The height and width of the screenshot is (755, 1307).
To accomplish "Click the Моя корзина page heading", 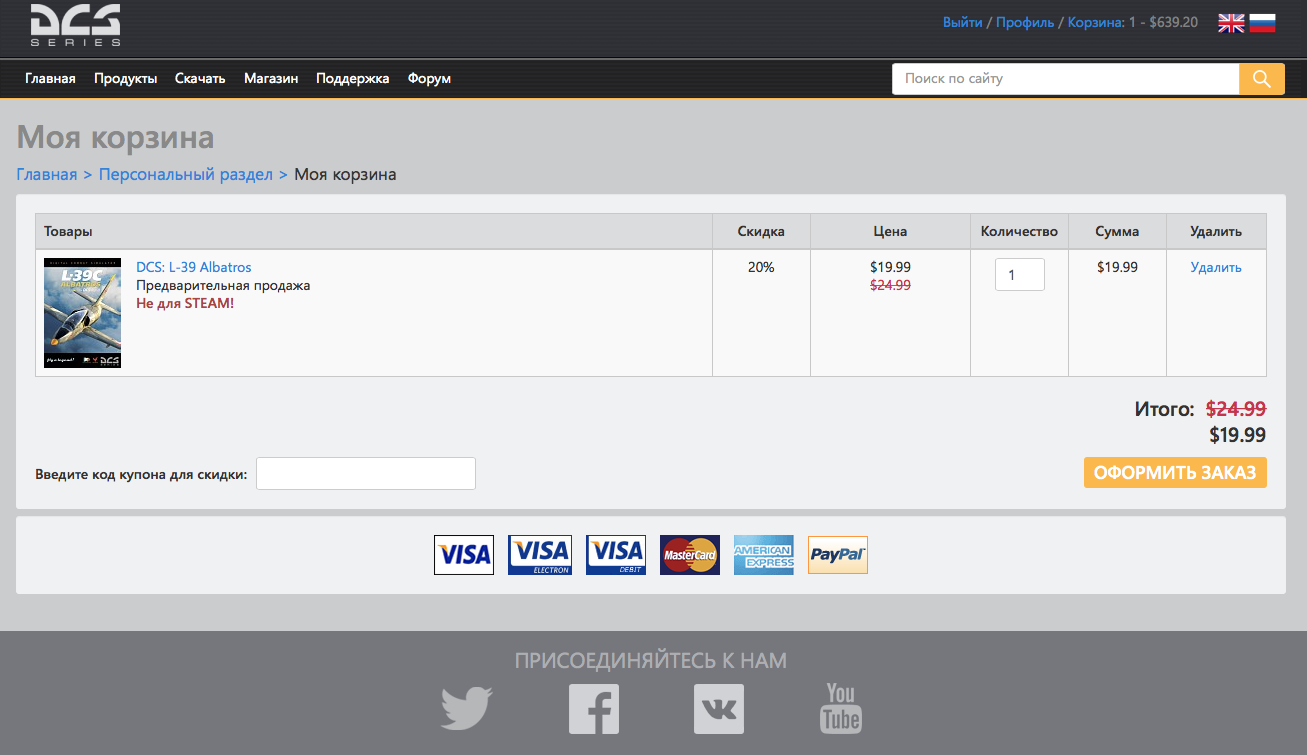I will (x=116, y=137).
